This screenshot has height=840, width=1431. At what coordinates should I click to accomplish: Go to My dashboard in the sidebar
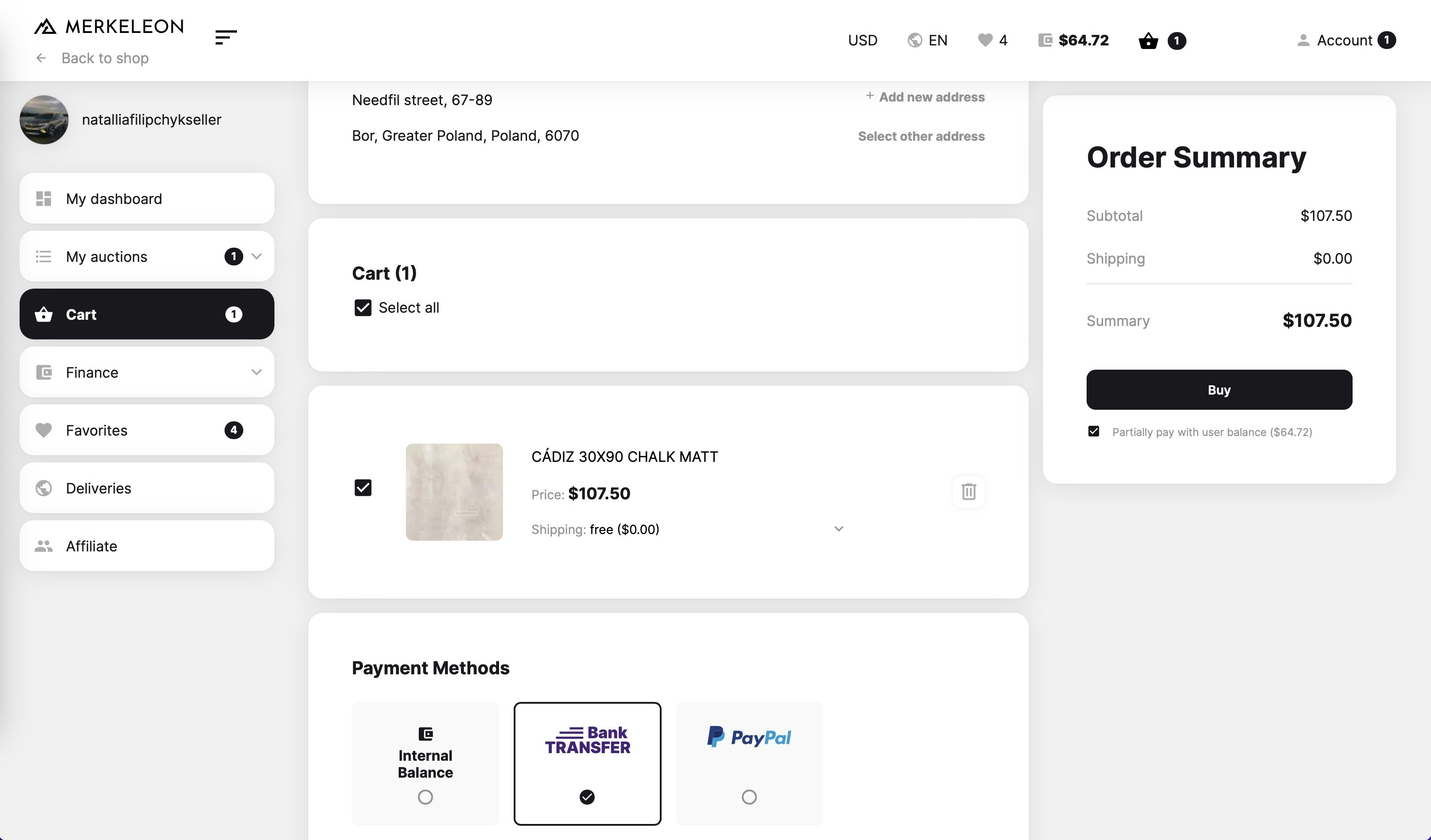coord(147,199)
